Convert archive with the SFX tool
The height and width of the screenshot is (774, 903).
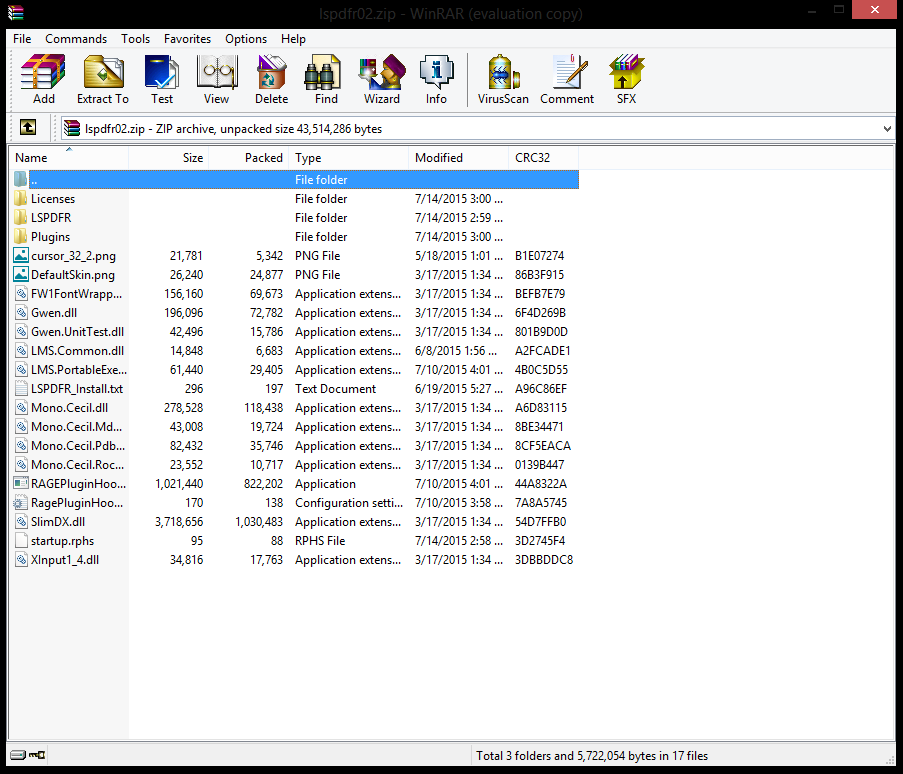tap(626, 79)
